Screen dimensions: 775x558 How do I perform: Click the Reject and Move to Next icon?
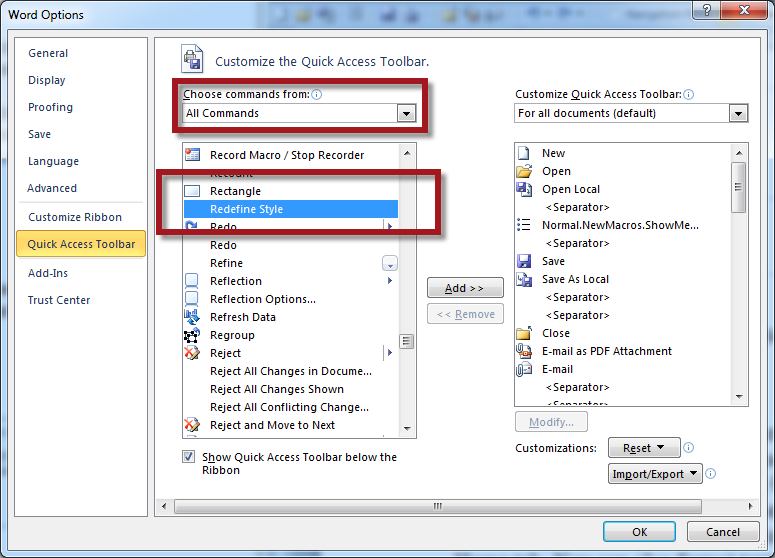click(192, 425)
